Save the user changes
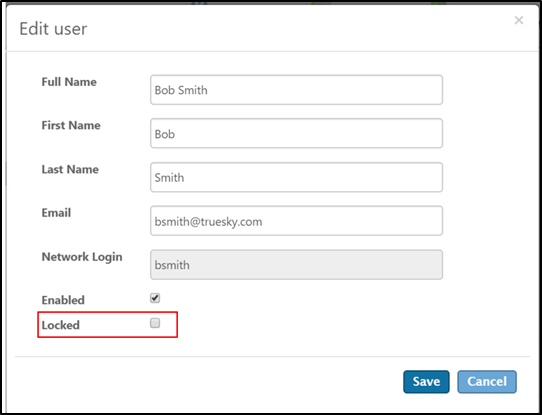The image size is (542, 415). (426, 381)
